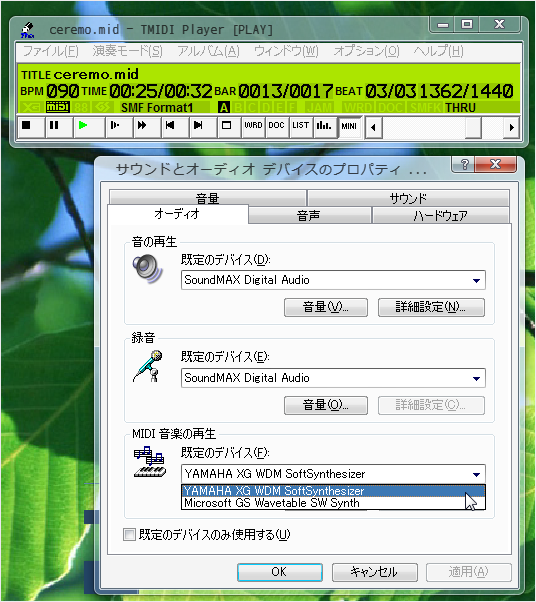This screenshot has width=536, height=602.
Task: Click the help question mark button
Action: click(x=465, y=164)
